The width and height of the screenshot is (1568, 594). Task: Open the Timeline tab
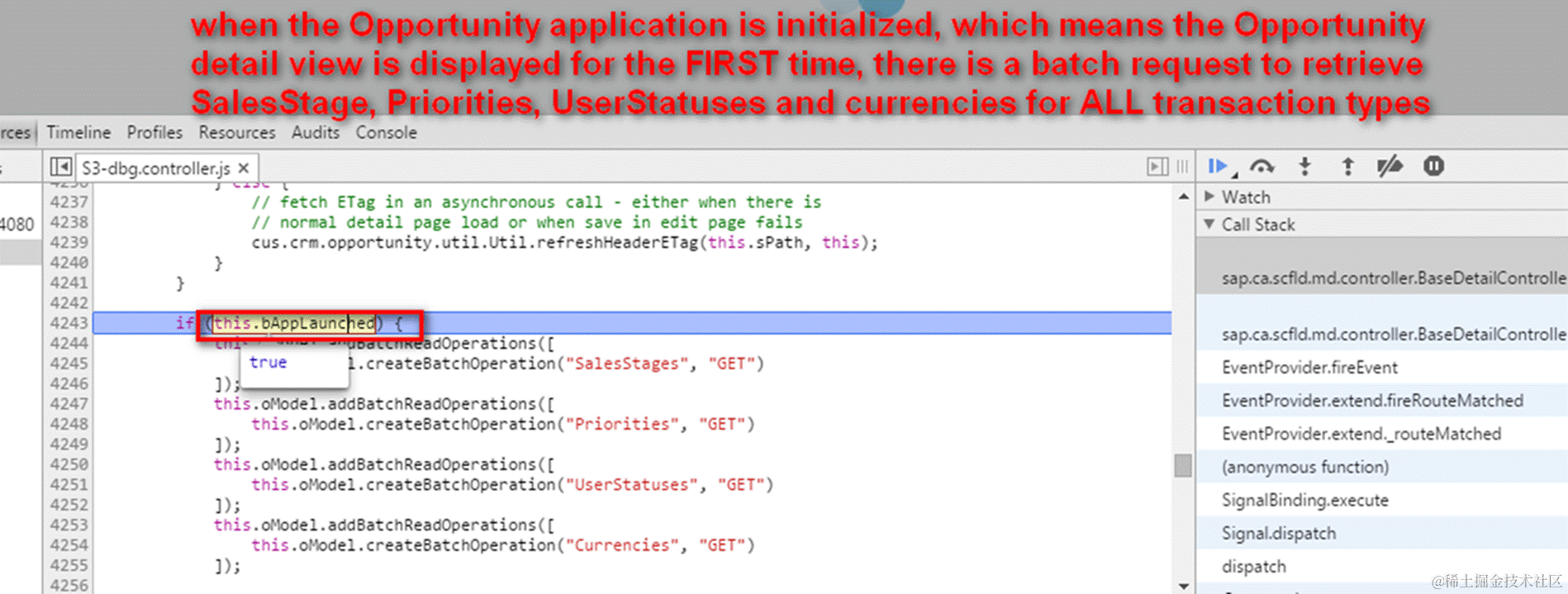point(78,132)
